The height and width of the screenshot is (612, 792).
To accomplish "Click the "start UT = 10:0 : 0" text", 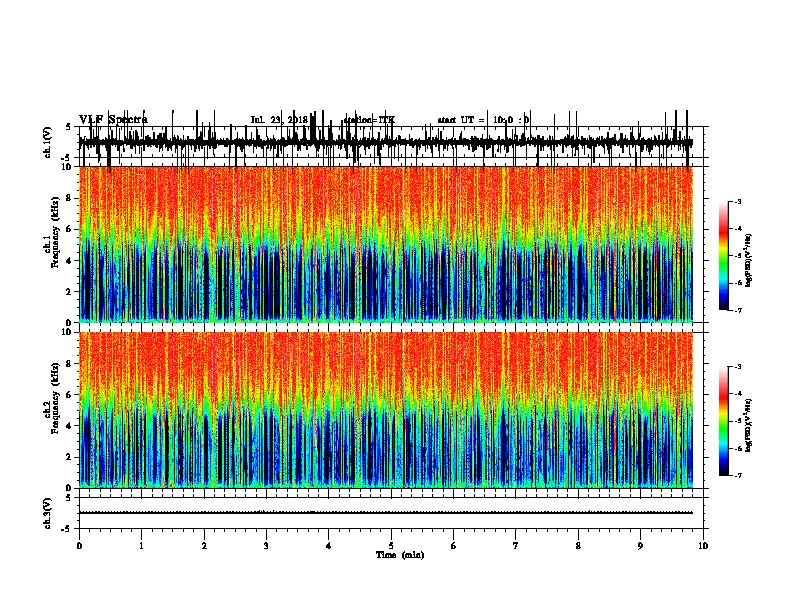I will click(483, 120).
